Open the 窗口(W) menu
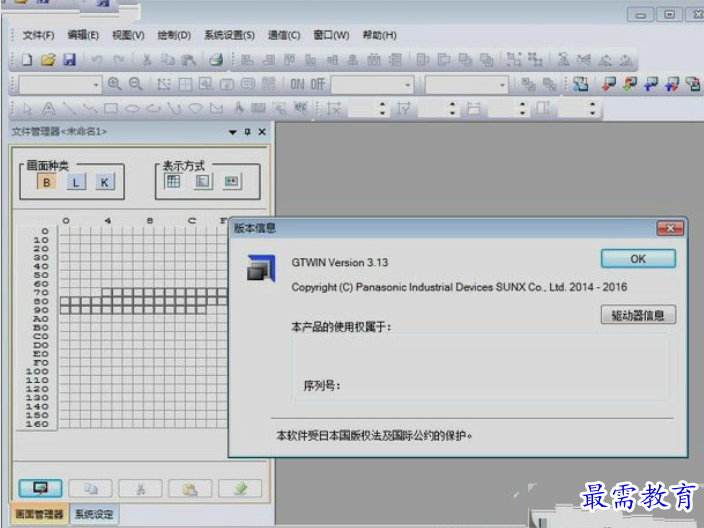 click(x=331, y=35)
